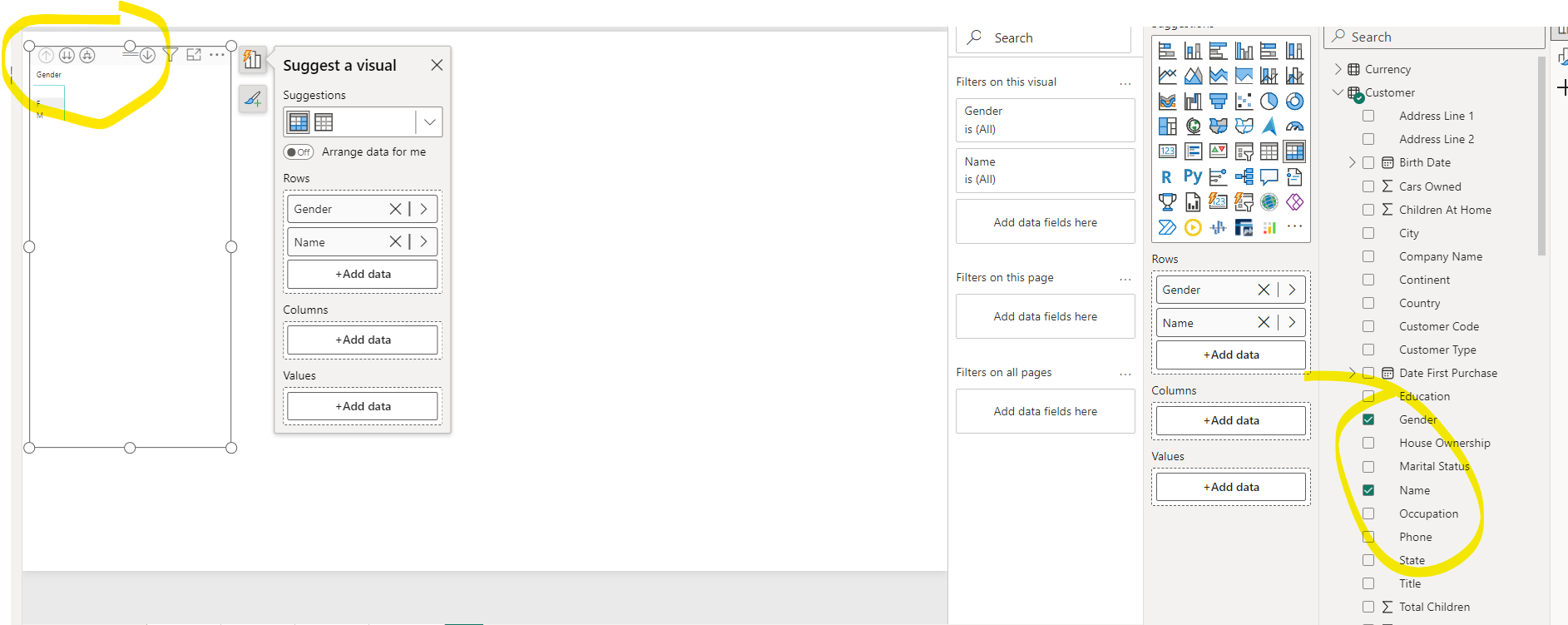The image size is (1568, 625).
Task: Check the City field checkbox
Action: click(1368, 233)
